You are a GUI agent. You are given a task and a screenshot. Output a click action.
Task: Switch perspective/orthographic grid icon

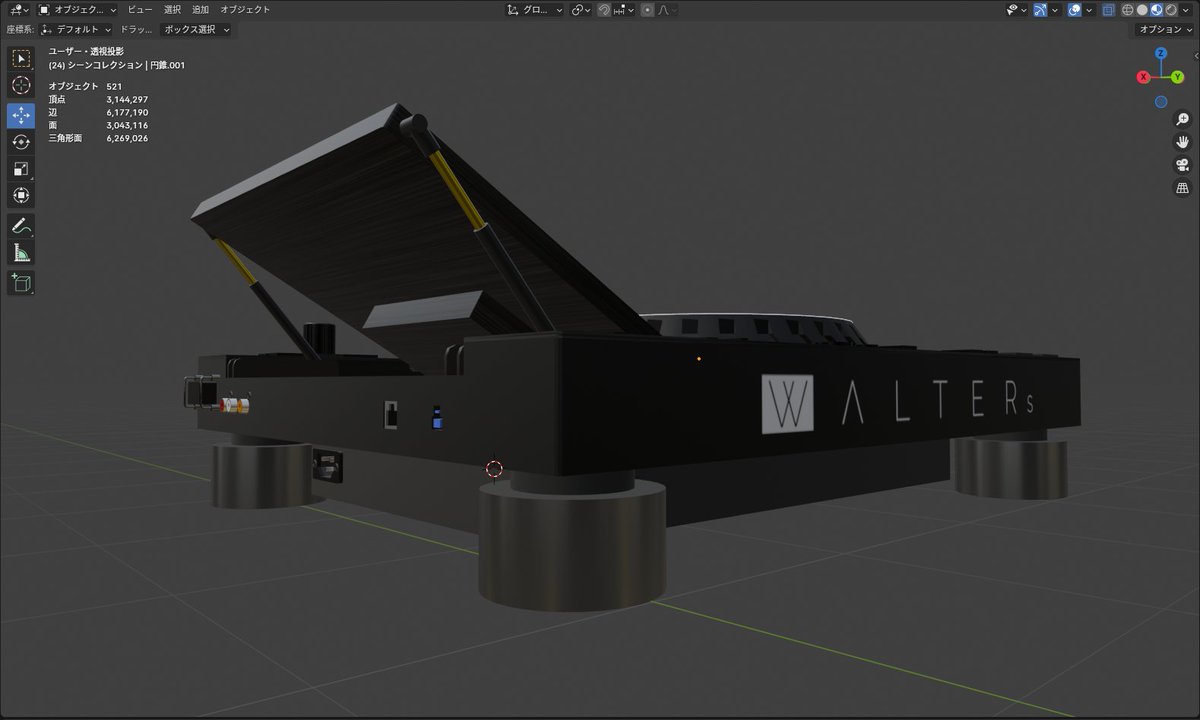[1182, 188]
